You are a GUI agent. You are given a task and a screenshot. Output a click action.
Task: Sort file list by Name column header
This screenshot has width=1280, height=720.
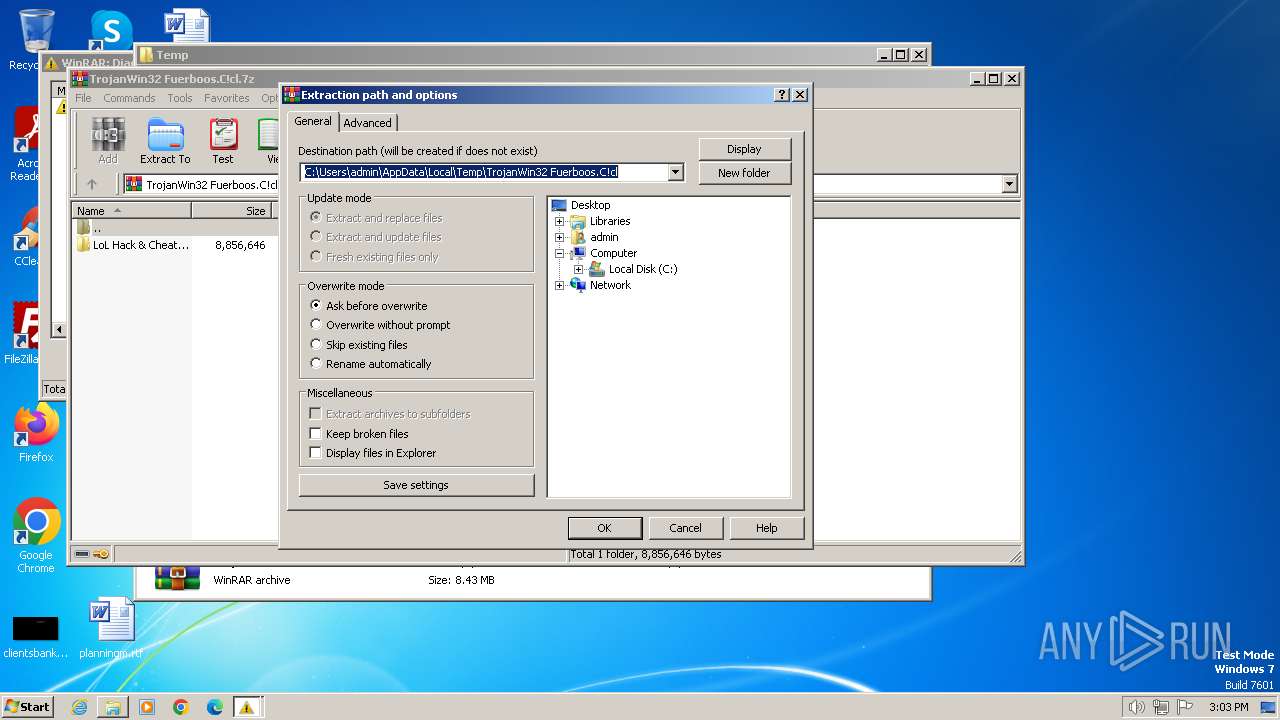coord(131,211)
